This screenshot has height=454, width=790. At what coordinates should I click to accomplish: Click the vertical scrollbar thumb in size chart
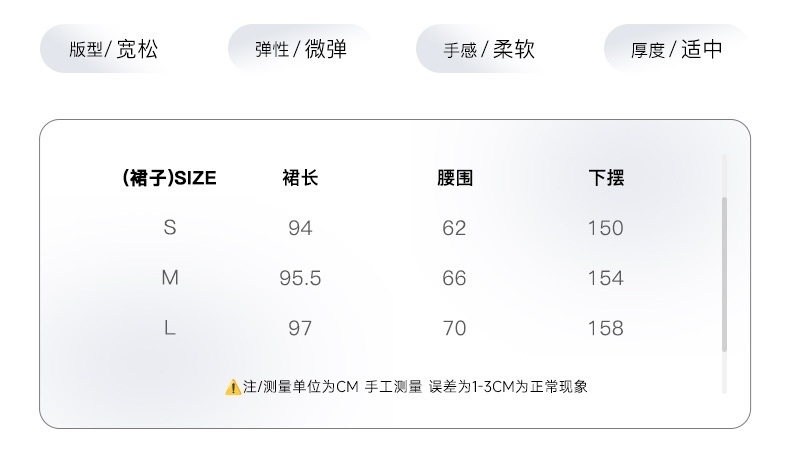pyautogui.click(x=725, y=274)
